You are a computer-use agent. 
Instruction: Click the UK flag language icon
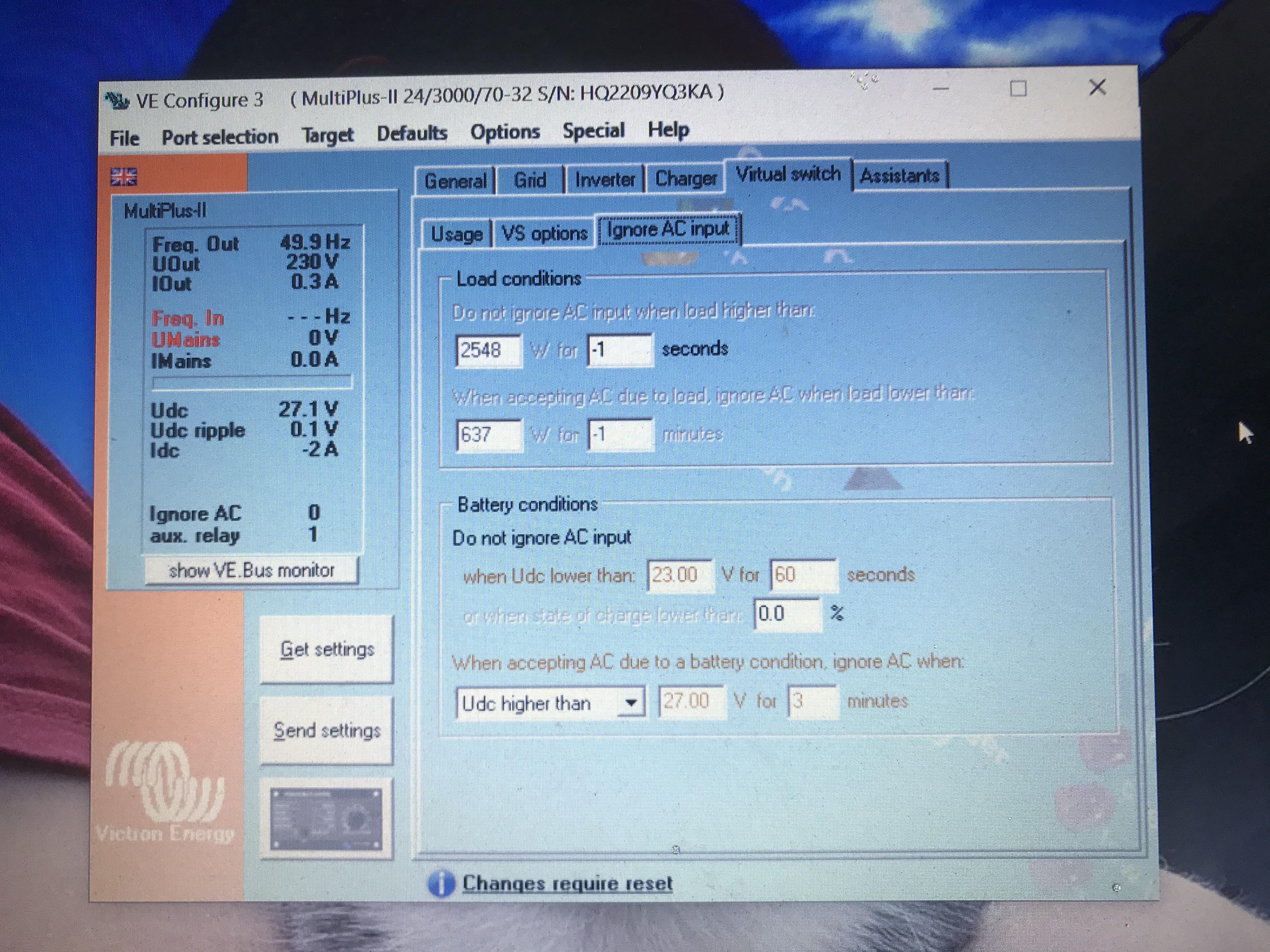point(123,177)
